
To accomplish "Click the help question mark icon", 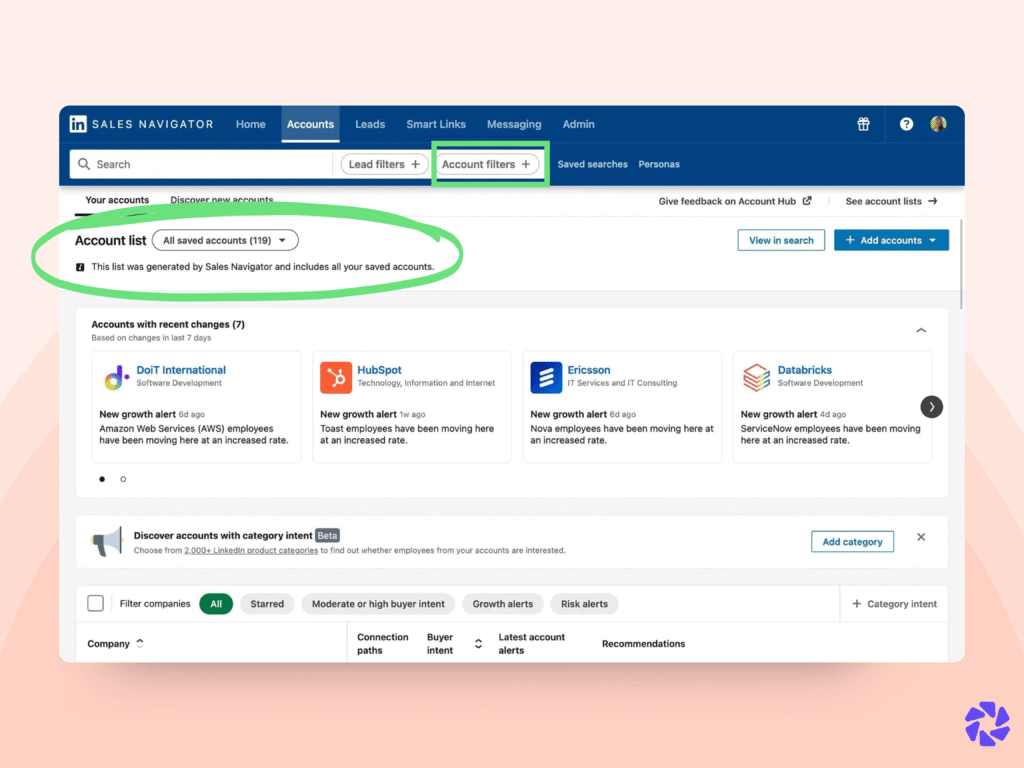I will 906,124.
